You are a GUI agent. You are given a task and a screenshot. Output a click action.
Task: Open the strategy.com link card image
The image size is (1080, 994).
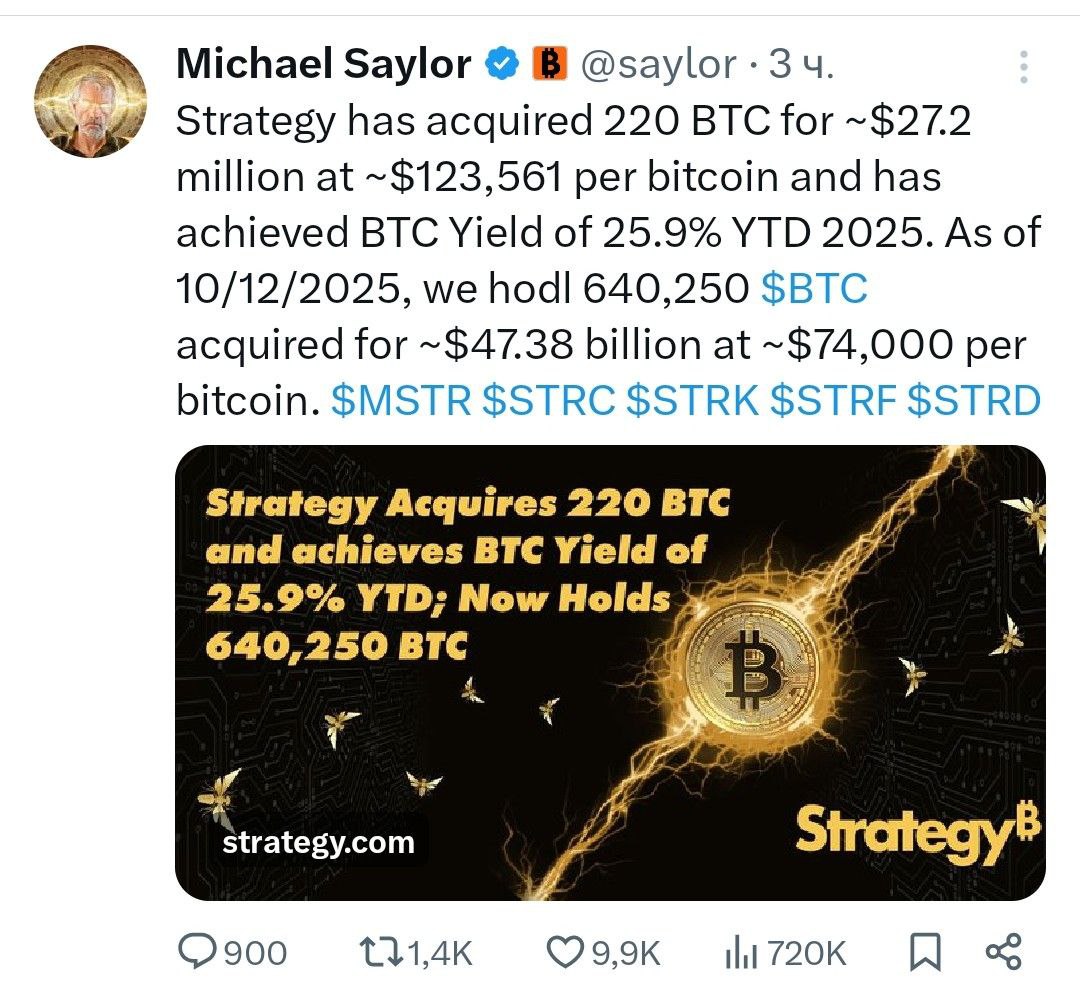coord(610,672)
